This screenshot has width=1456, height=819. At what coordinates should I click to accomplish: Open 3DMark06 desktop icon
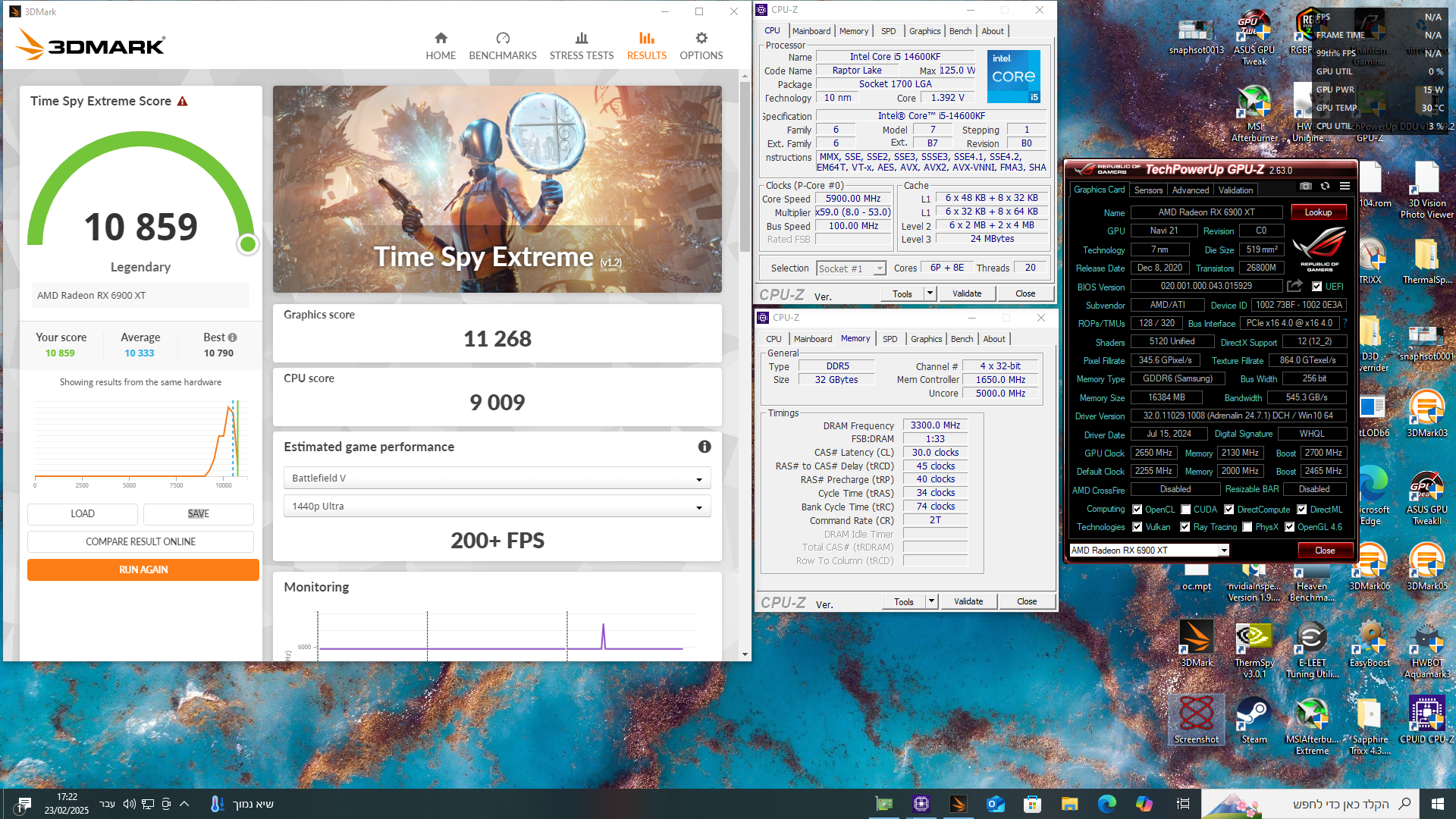pos(1370,561)
